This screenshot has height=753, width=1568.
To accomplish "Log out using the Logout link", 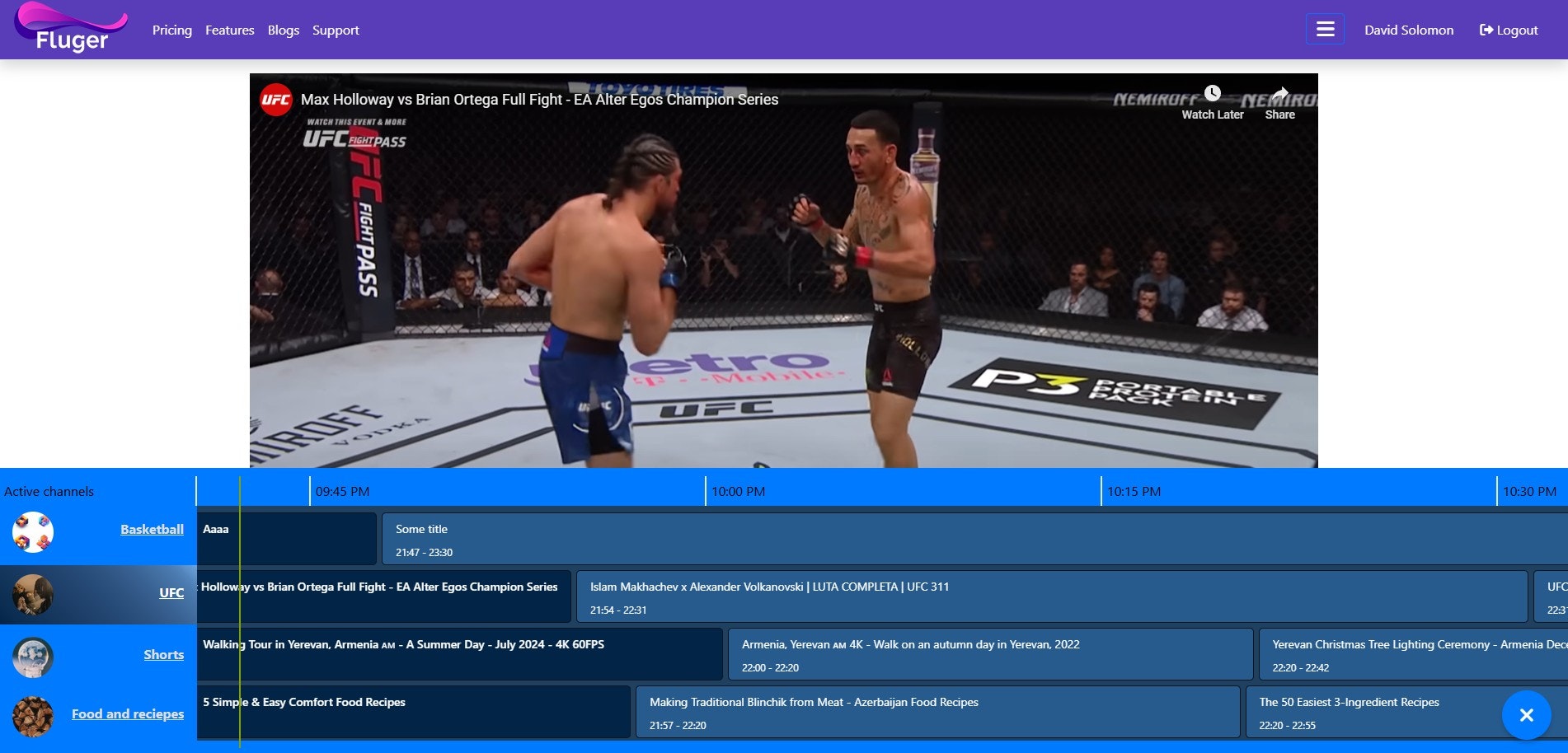I will [x=1509, y=30].
